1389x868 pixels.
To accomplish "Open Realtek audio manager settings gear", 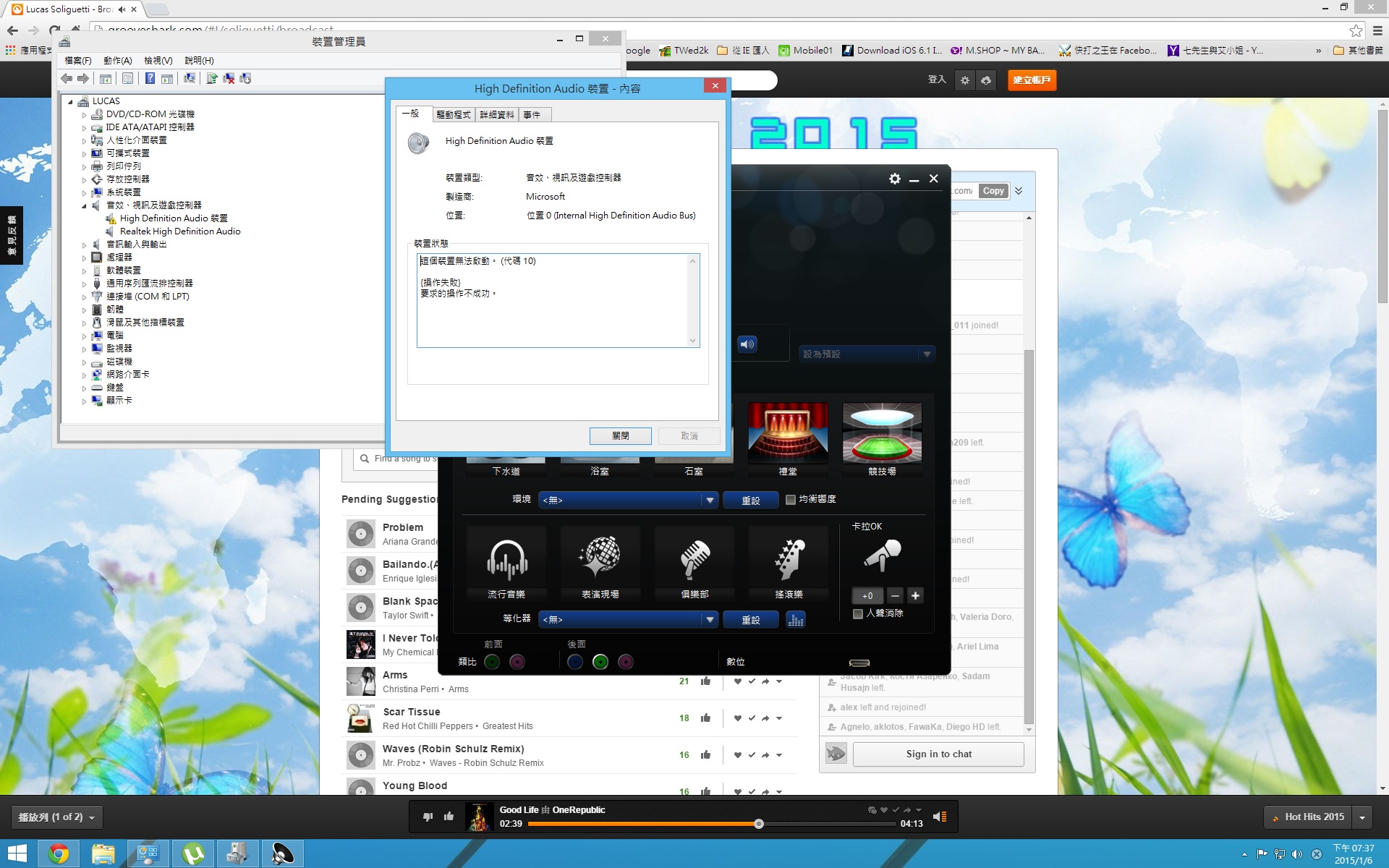I will 895,179.
